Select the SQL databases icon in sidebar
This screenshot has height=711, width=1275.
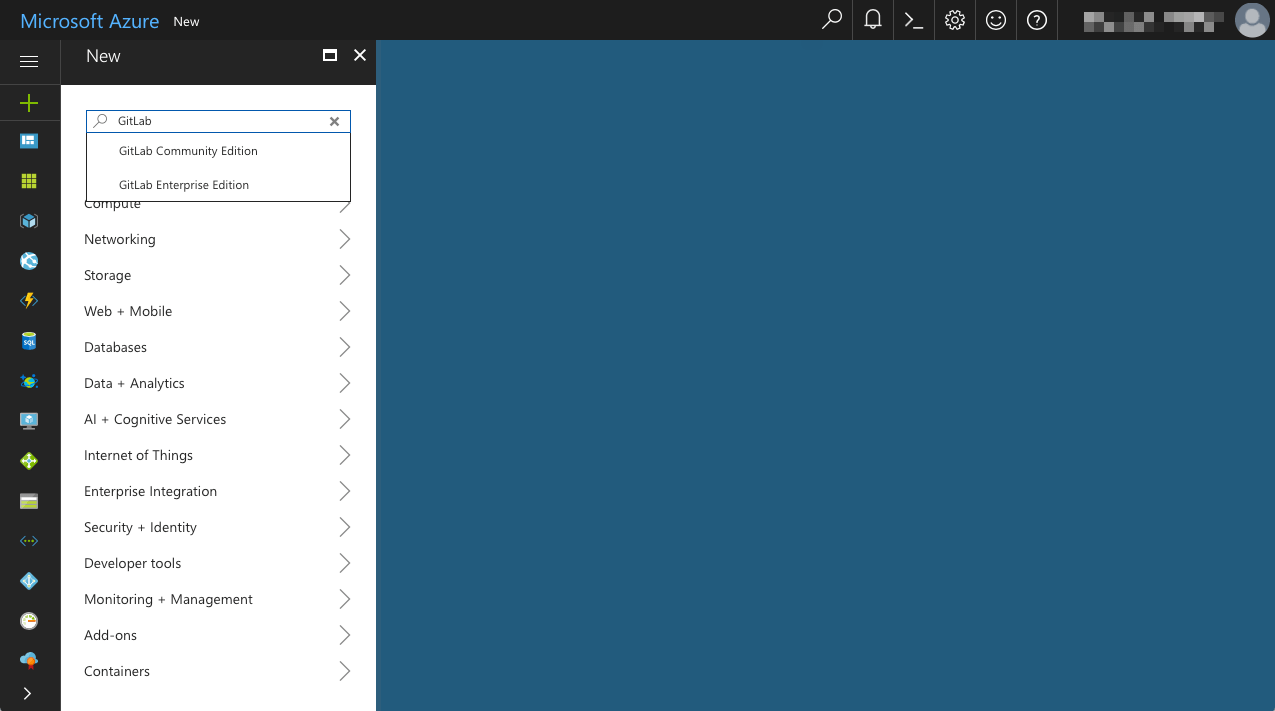click(x=29, y=340)
